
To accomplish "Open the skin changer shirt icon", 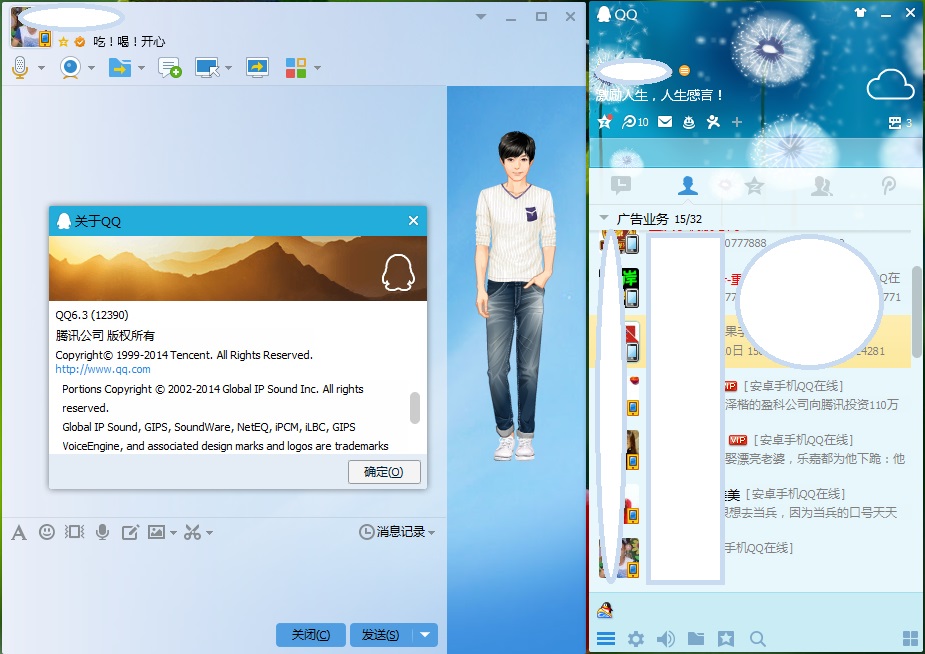I will pos(860,13).
